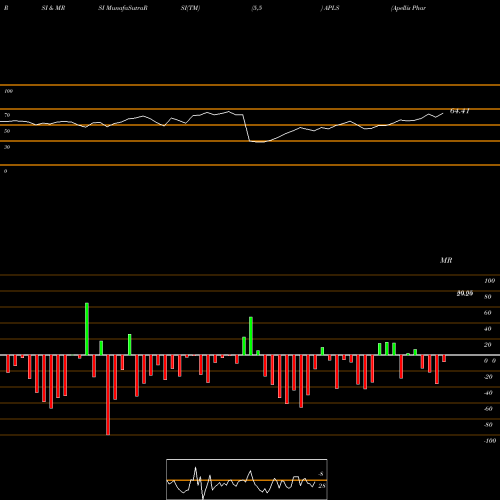500x500 pixels.
Task: Click the MR axis label -100
Action: 490,441
